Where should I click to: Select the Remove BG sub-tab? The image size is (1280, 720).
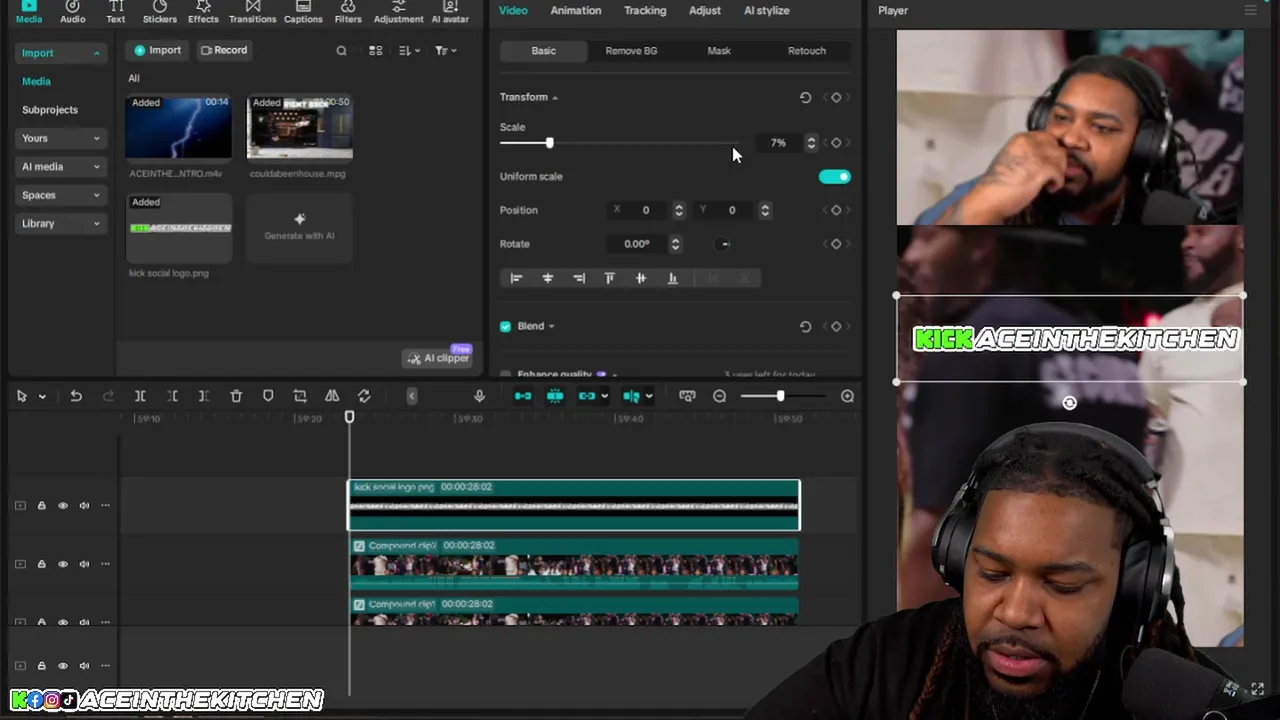pos(631,51)
